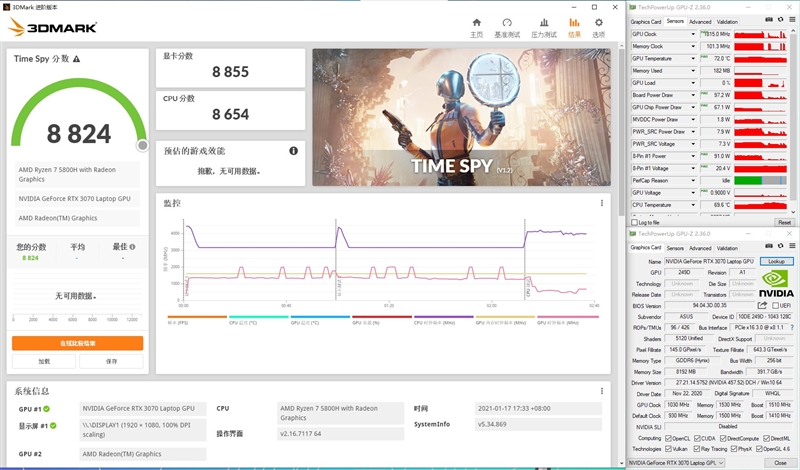800x470 pixels.
Task: Click the Time Spy banner thumbnail
Action: (x=461, y=117)
